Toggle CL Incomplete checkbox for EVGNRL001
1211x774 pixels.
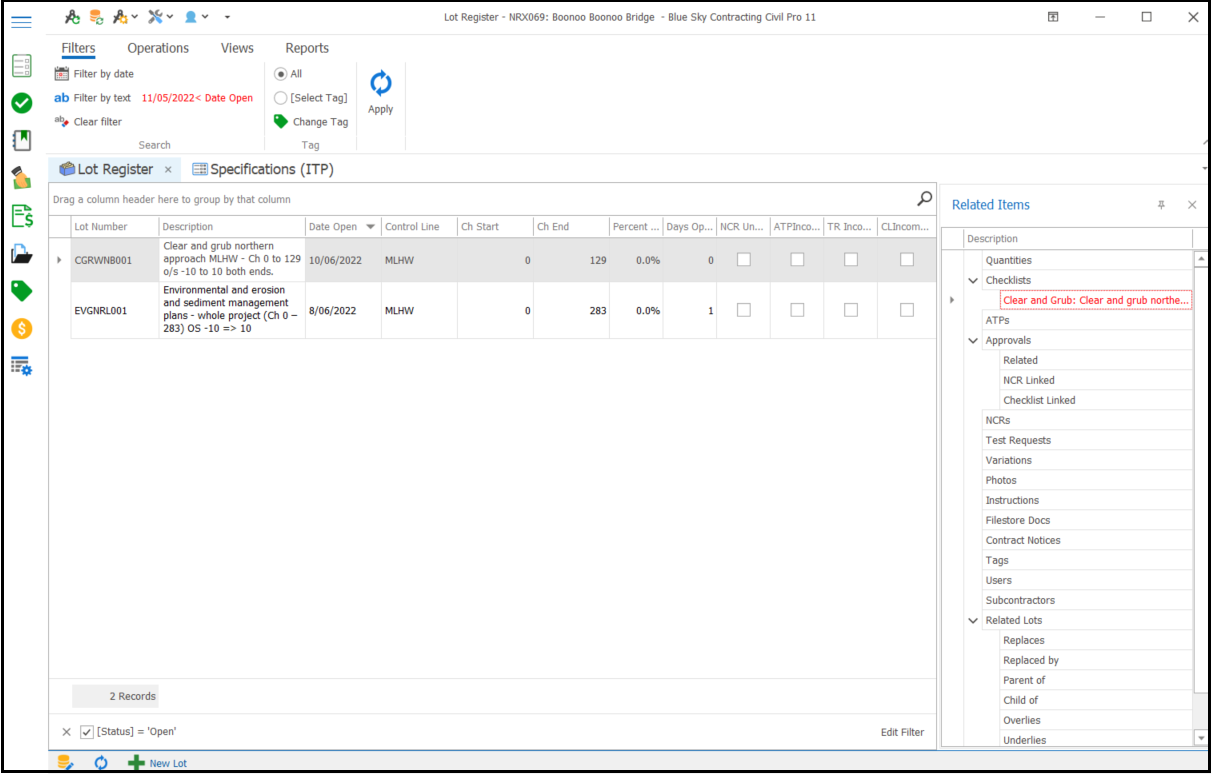pos(907,310)
